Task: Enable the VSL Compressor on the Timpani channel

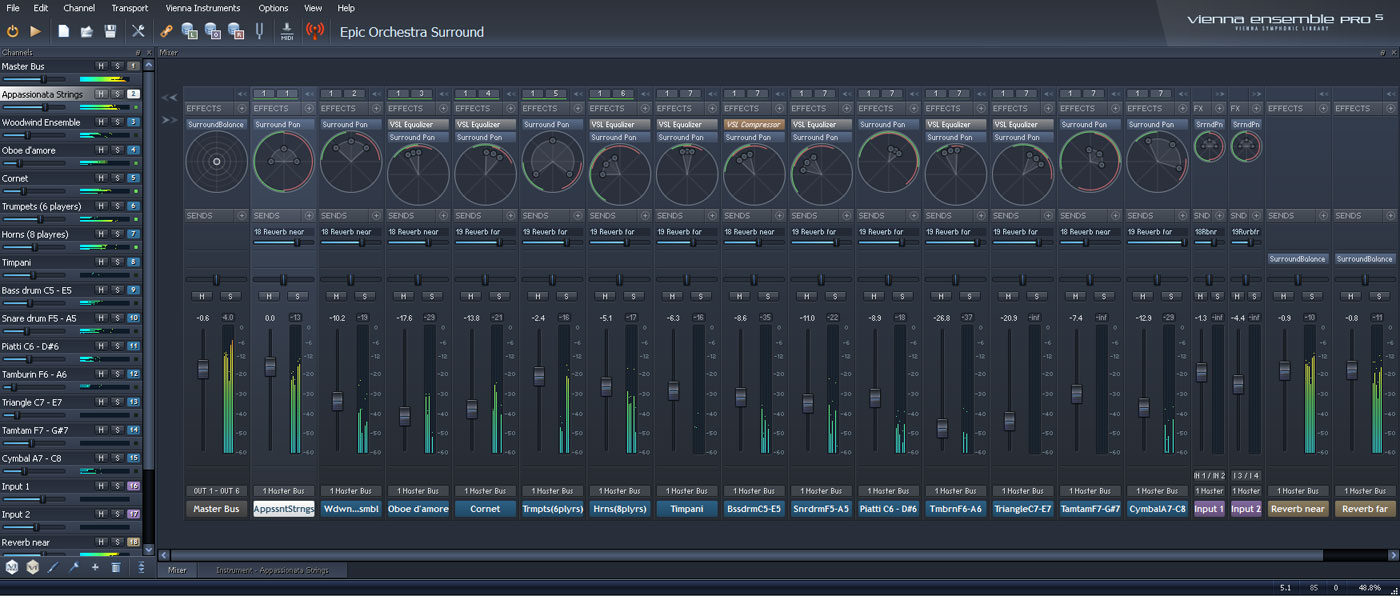Action: point(753,124)
